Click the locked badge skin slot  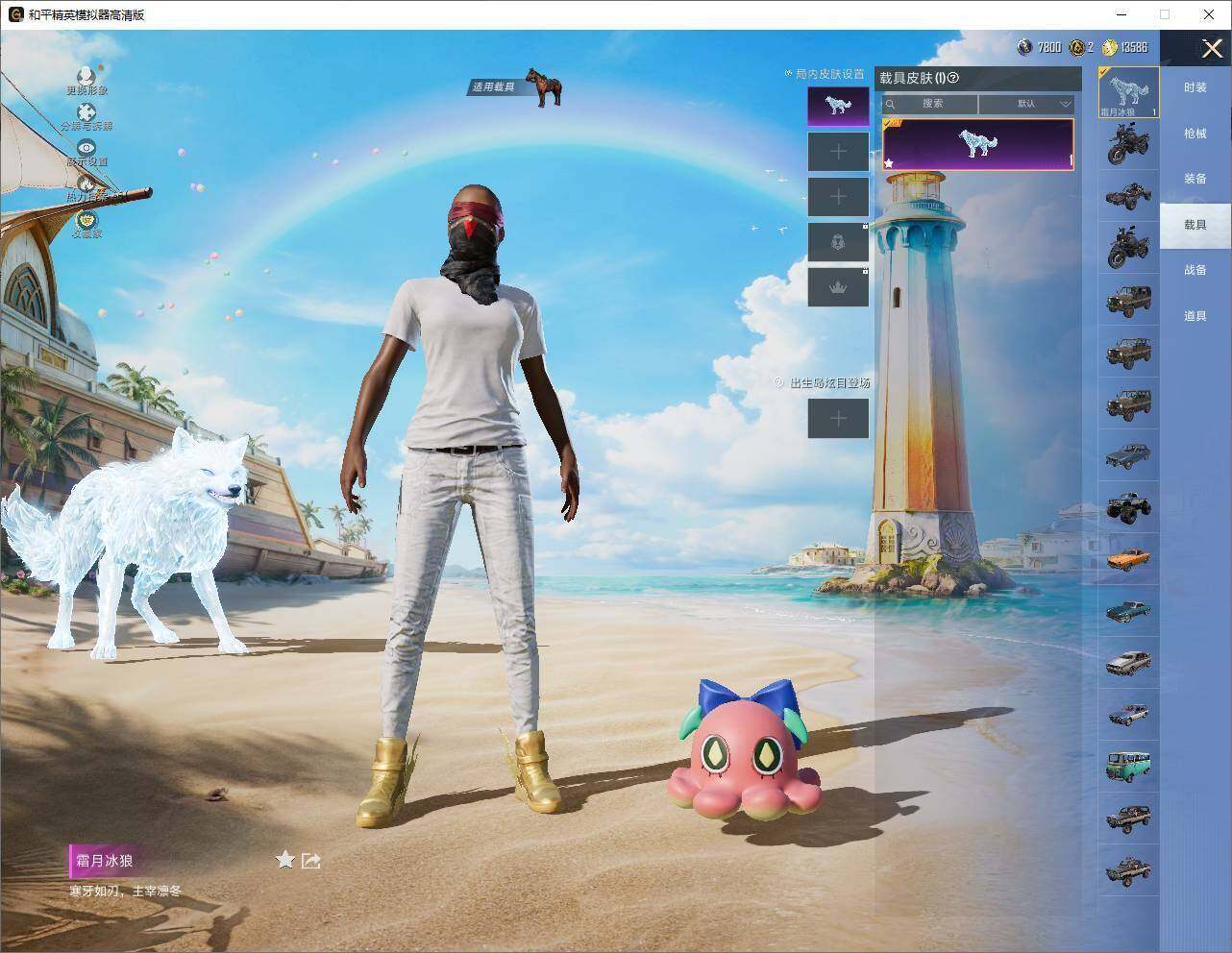coord(838,242)
